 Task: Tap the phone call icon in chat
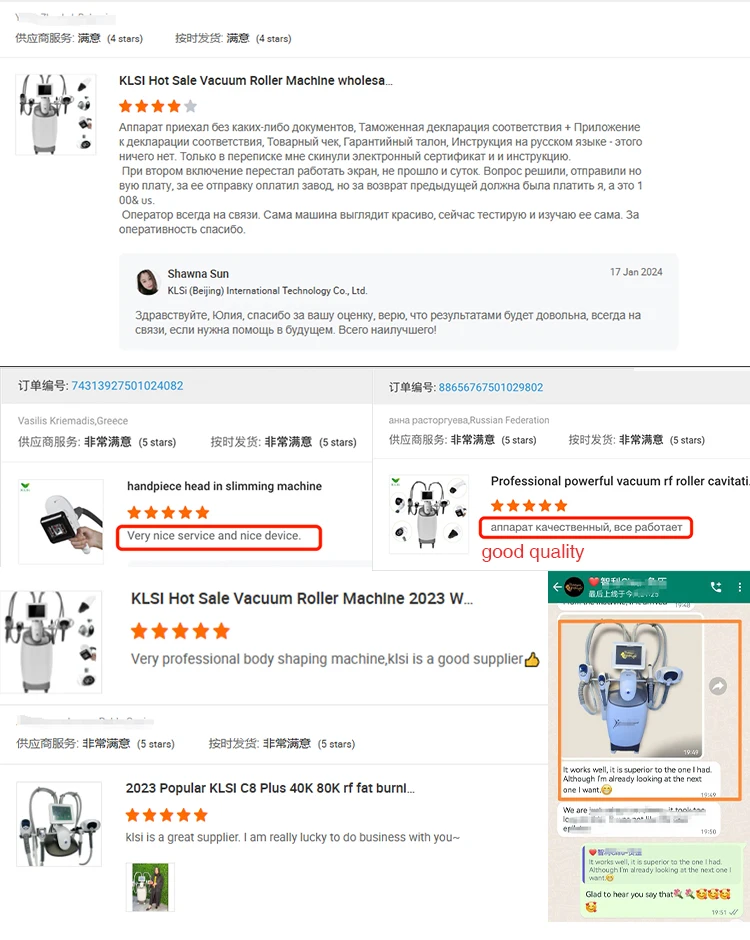pos(716,587)
